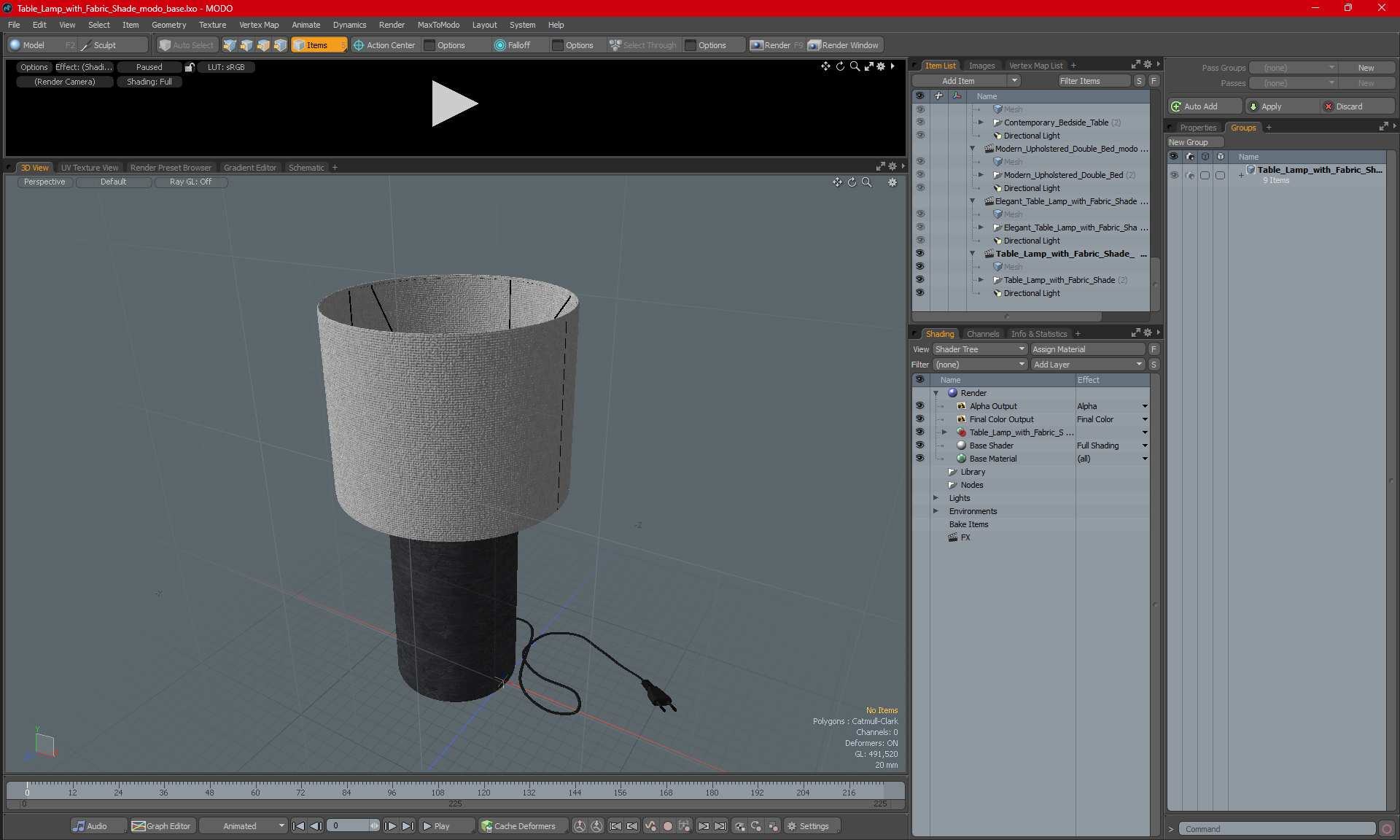Open the Filter (none) dropdown
This screenshot has height=840, width=1400.
pyautogui.click(x=979, y=365)
